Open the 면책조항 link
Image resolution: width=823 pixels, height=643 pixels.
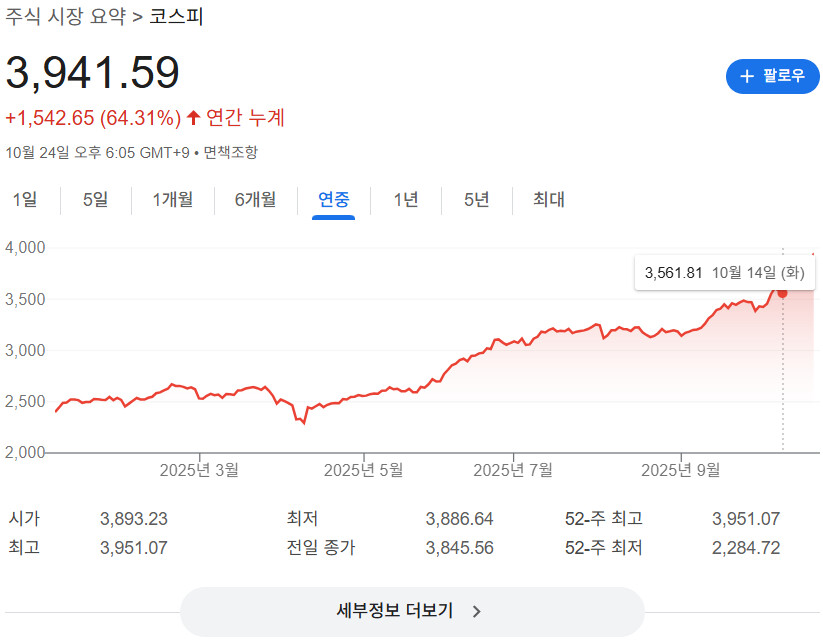pyautogui.click(x=231, y=152)
